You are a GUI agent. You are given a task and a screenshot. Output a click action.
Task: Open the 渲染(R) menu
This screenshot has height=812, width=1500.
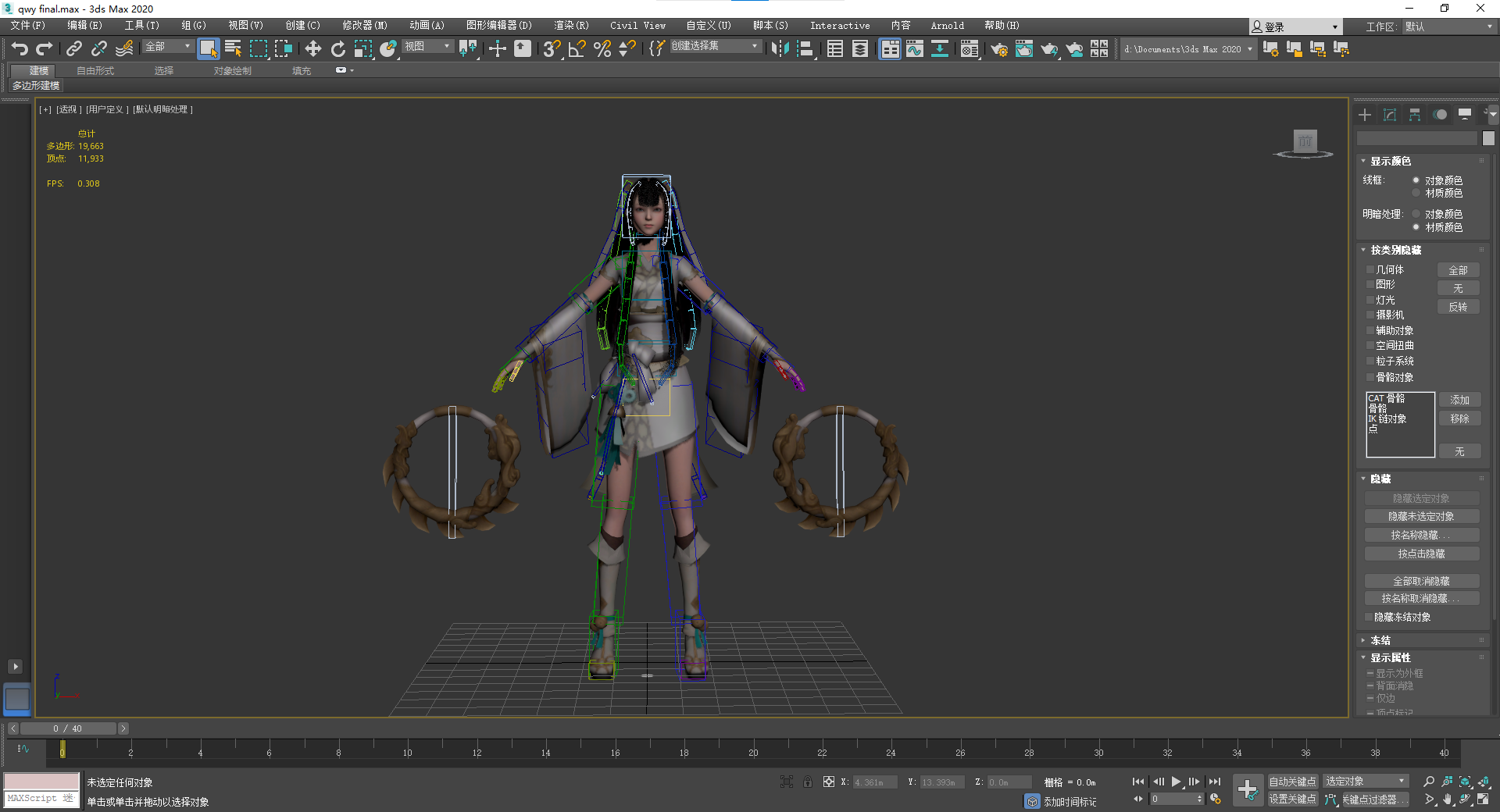click(571, 26)
